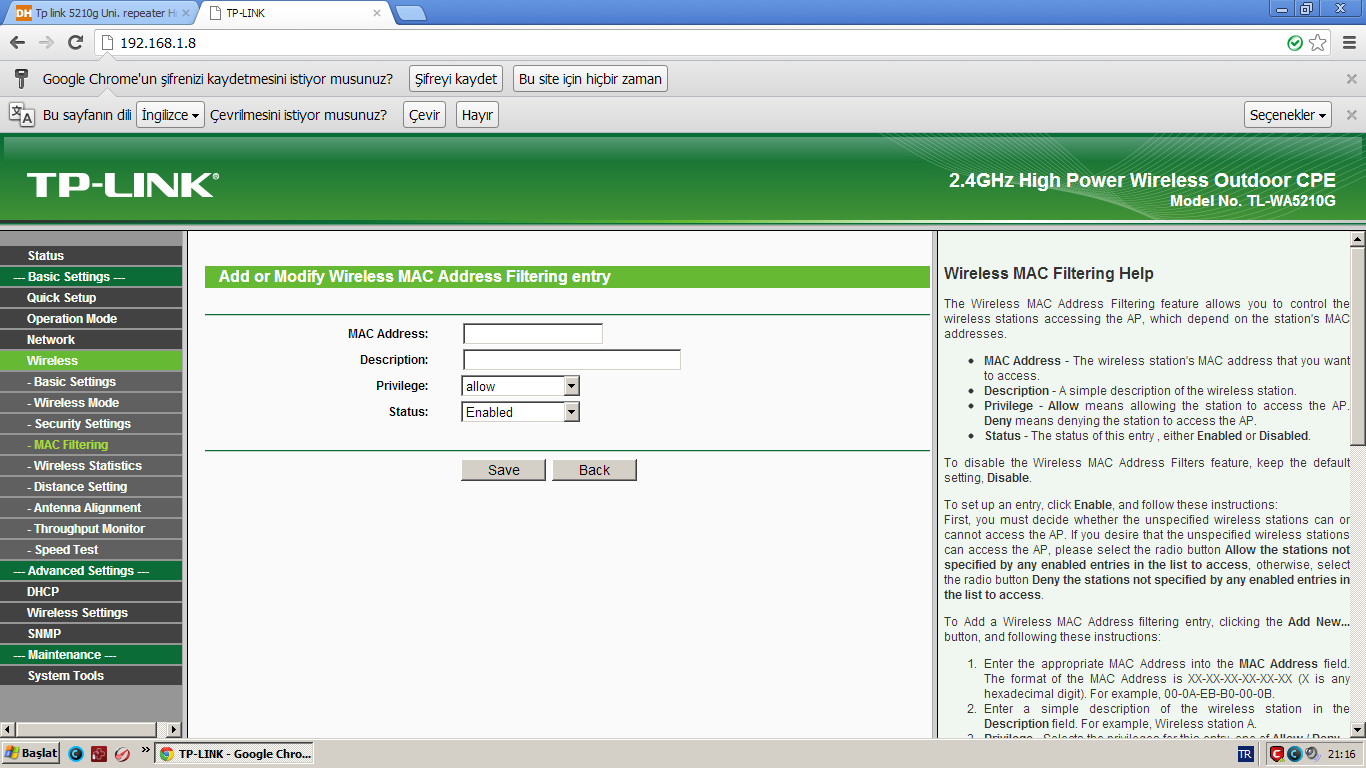Viewport: 1366px width, 768px height.
Task: Click Bu site için hiçbir zaman button
Action: (x=590, y=79)
